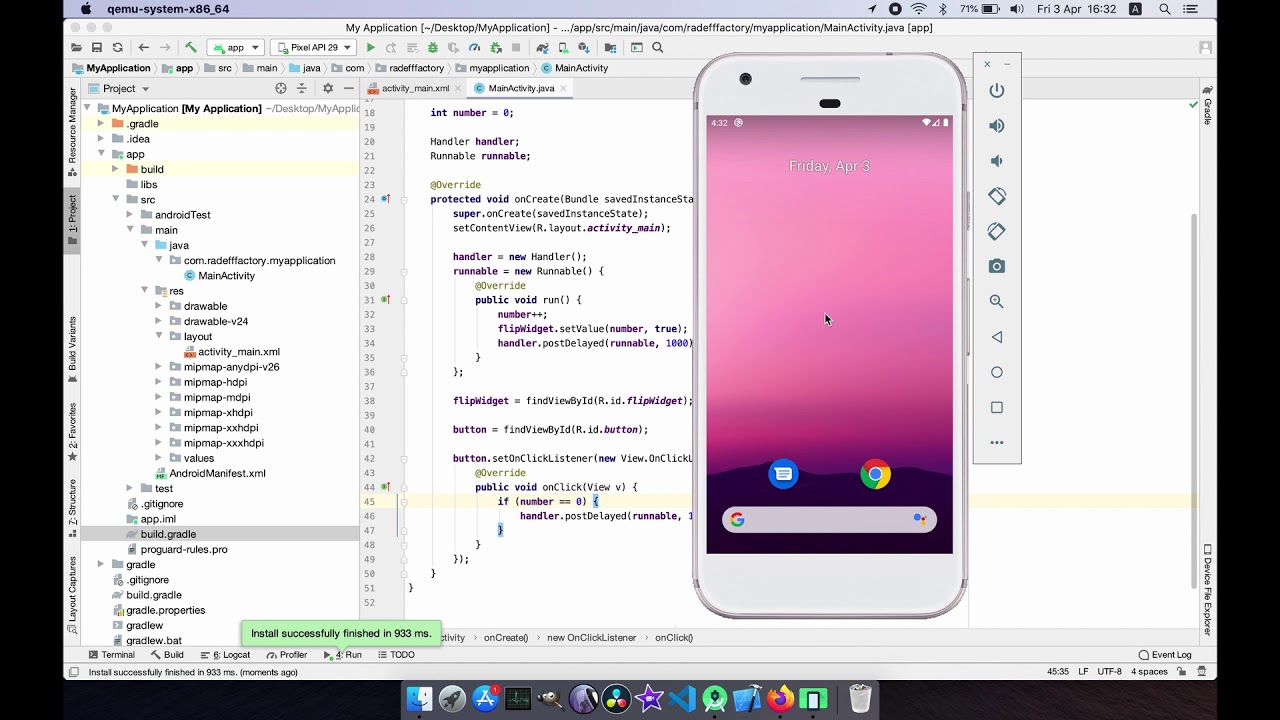
Task: Expand the build folder under app
Action: click(115, 169)
